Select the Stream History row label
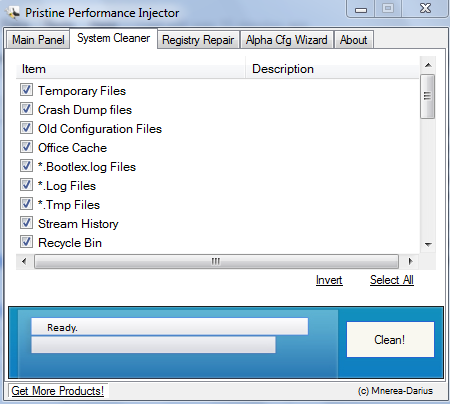The width and height of the screenshot is (450, 404). (x=78, y=224)
